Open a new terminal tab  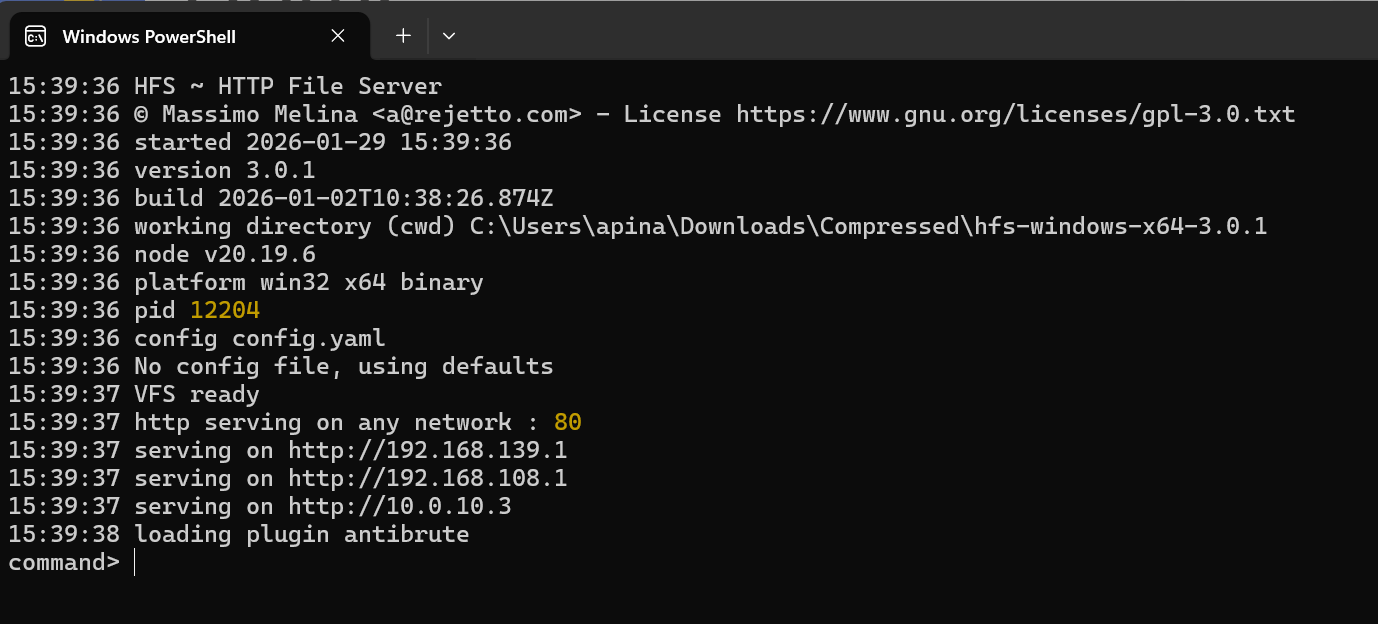[403, 36]
